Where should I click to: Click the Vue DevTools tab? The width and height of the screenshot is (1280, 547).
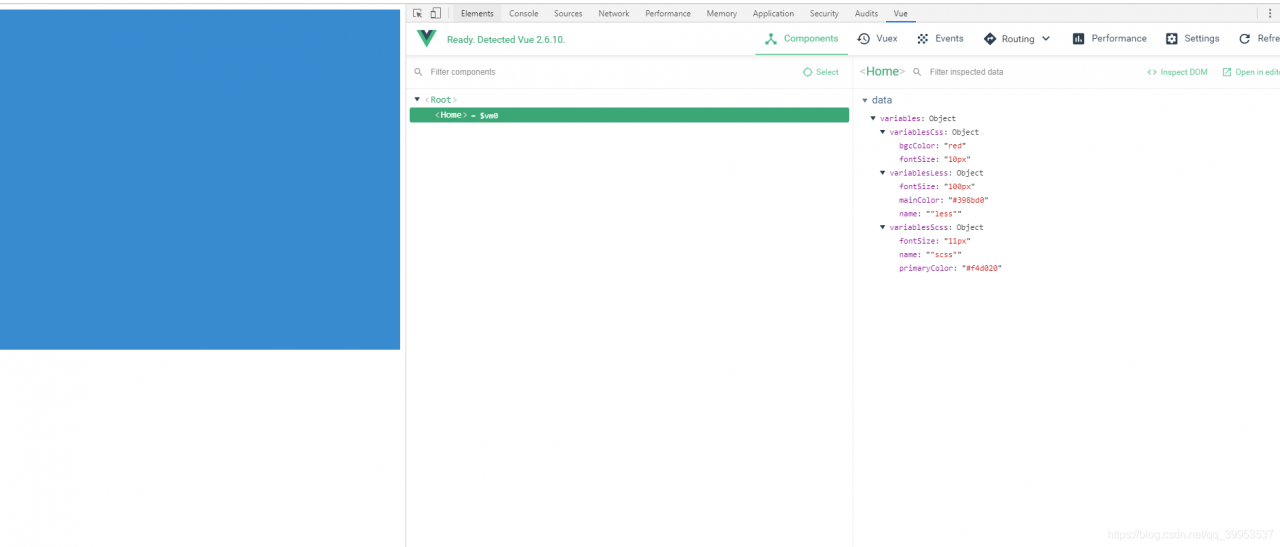901,13
